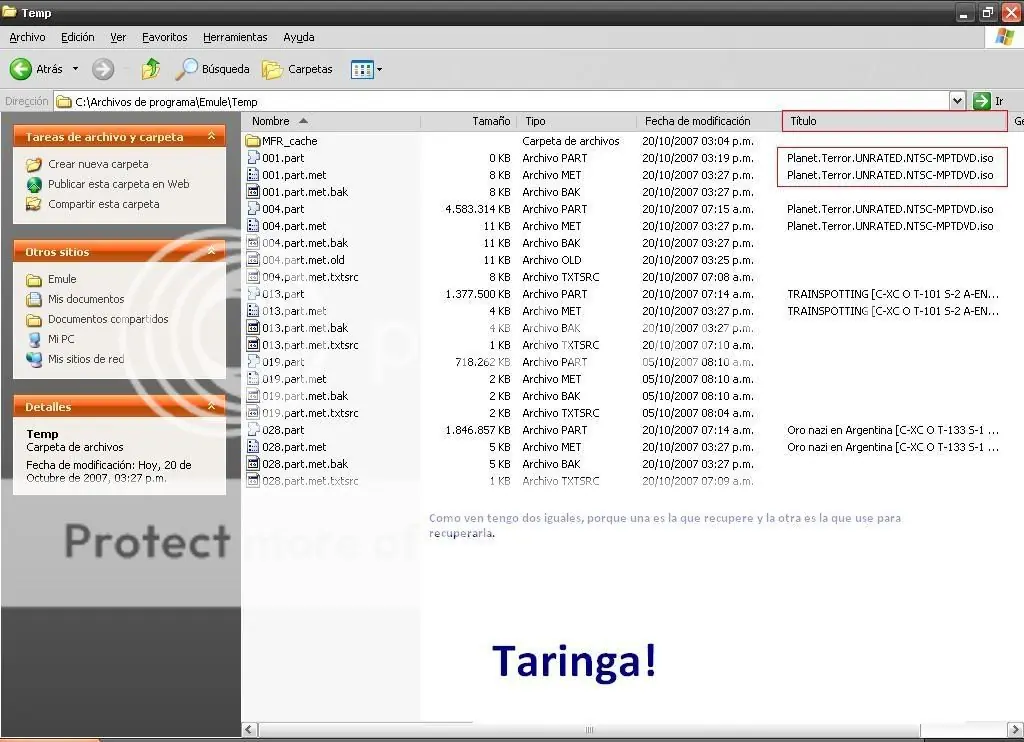This screenshot has width=1024, height=742.
Task: Open the Ayuda menu
Action: (x=298, y=37)
